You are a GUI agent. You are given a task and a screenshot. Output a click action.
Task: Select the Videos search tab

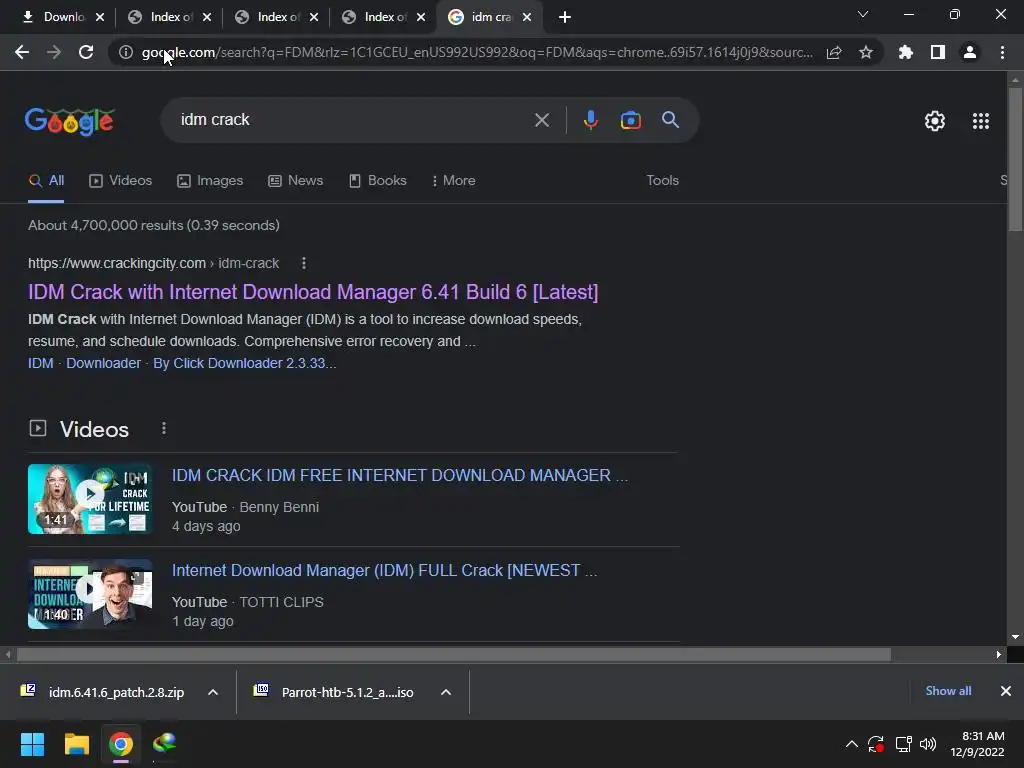click(x=121, y=181)
